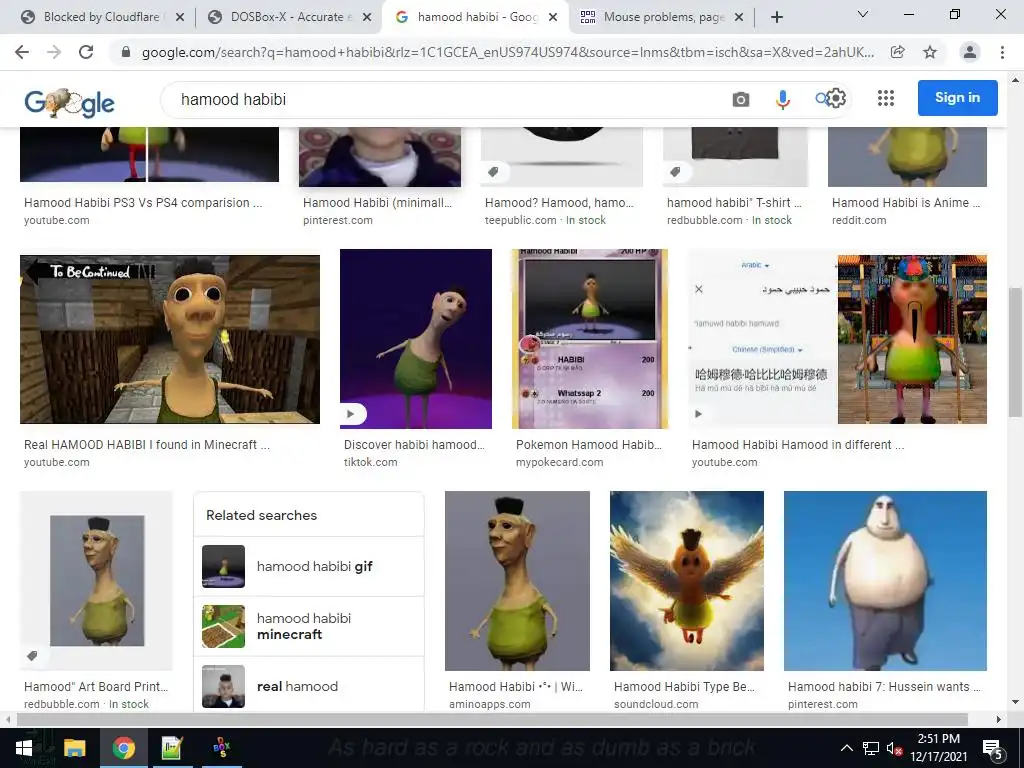Switch to Blocked by Cloudflare tab
1024x768 pixels.
[101, 17]
